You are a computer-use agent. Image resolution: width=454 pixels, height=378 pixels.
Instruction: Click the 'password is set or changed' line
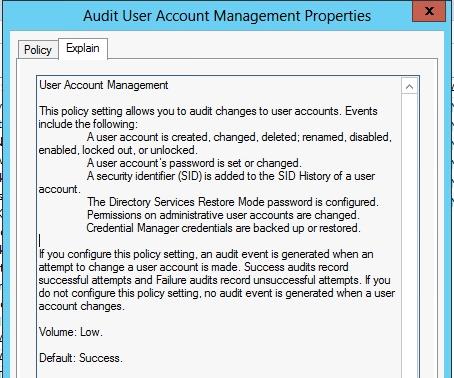tap(194, 163)
